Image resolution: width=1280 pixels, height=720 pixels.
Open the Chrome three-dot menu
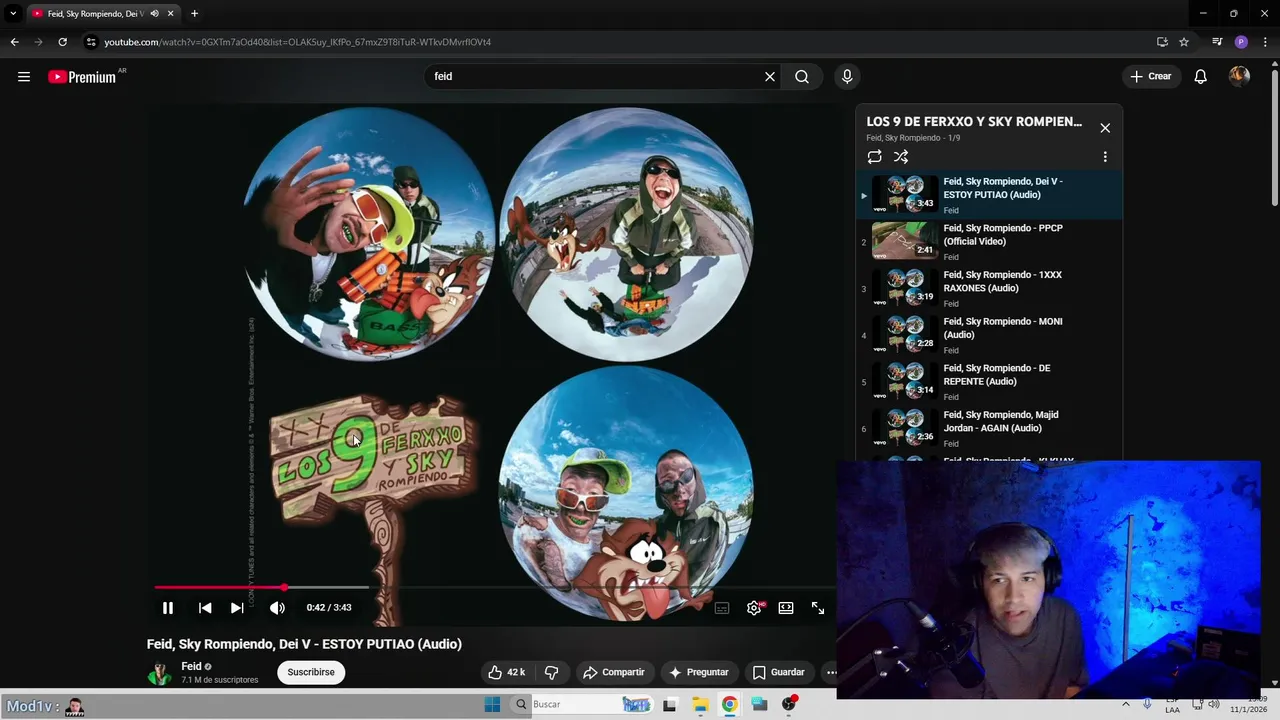(1265, 42)
